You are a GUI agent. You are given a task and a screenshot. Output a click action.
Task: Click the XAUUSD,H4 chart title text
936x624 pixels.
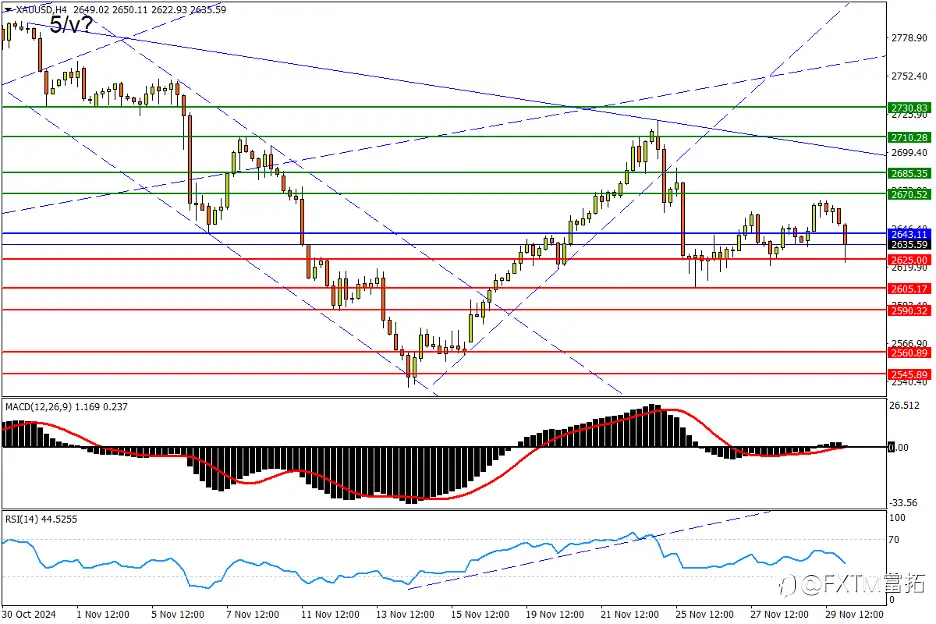coord(42,10)
